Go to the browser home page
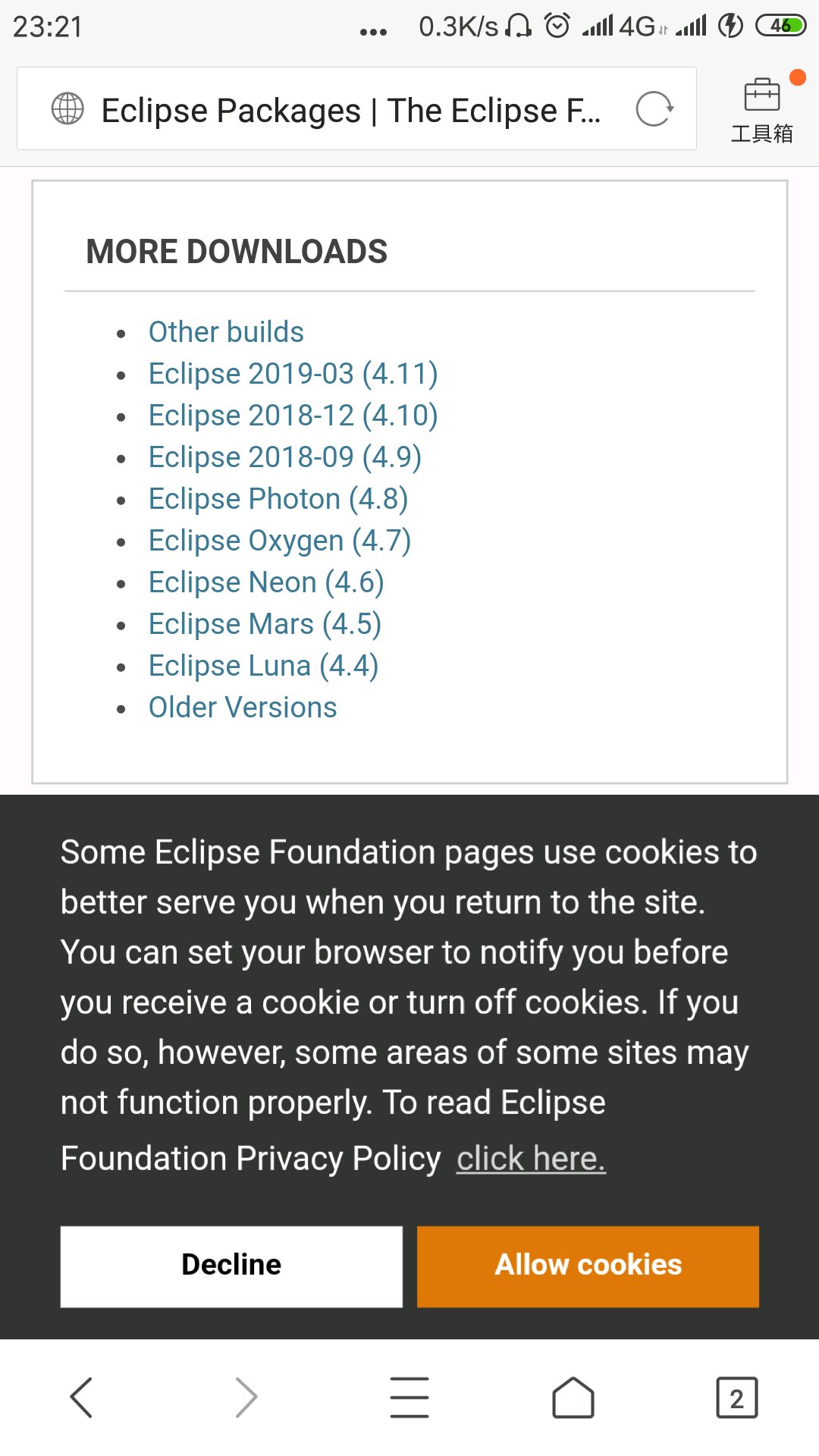 [x=573, y=1397]
